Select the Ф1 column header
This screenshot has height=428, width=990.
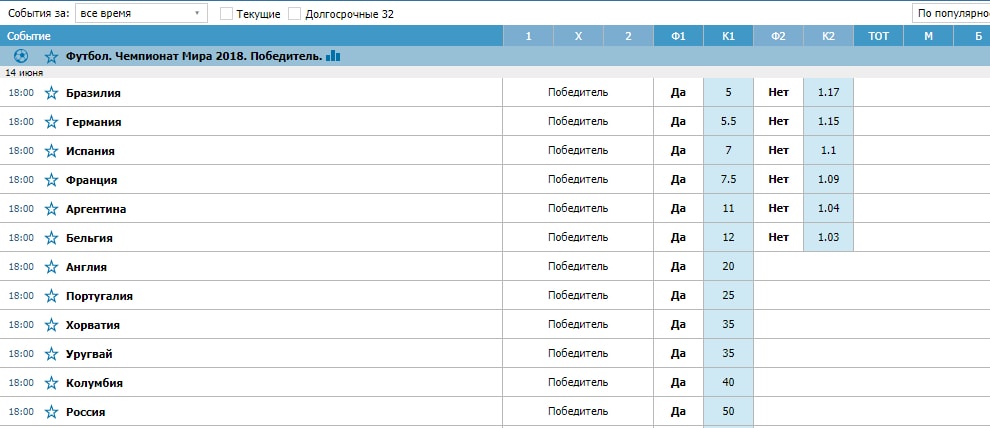click(x=678, y=36)
